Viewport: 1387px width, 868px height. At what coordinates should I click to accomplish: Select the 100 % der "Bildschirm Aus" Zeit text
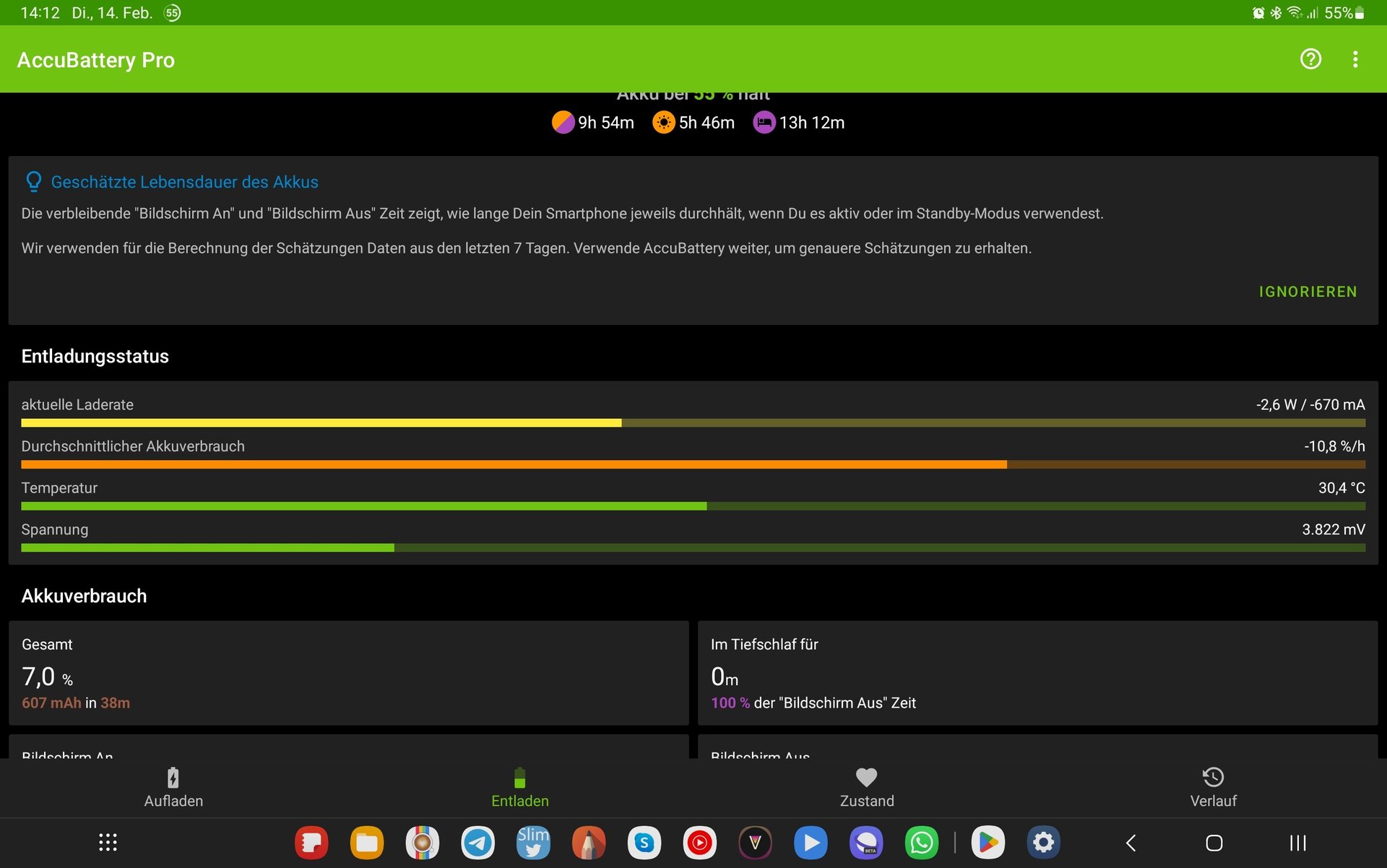point(813,703)
